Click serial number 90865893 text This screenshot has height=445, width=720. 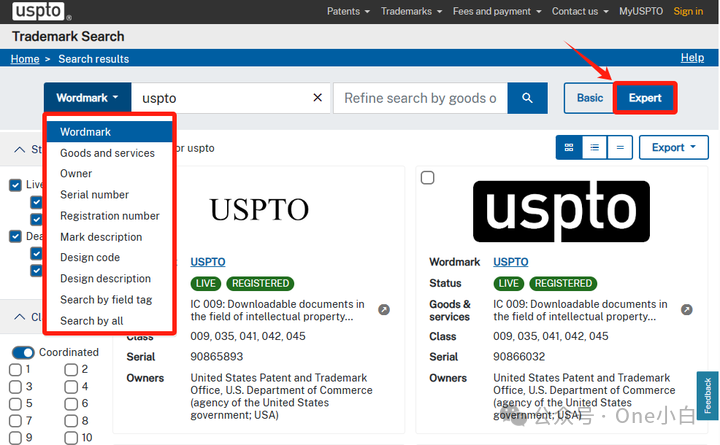click(216, 357)
